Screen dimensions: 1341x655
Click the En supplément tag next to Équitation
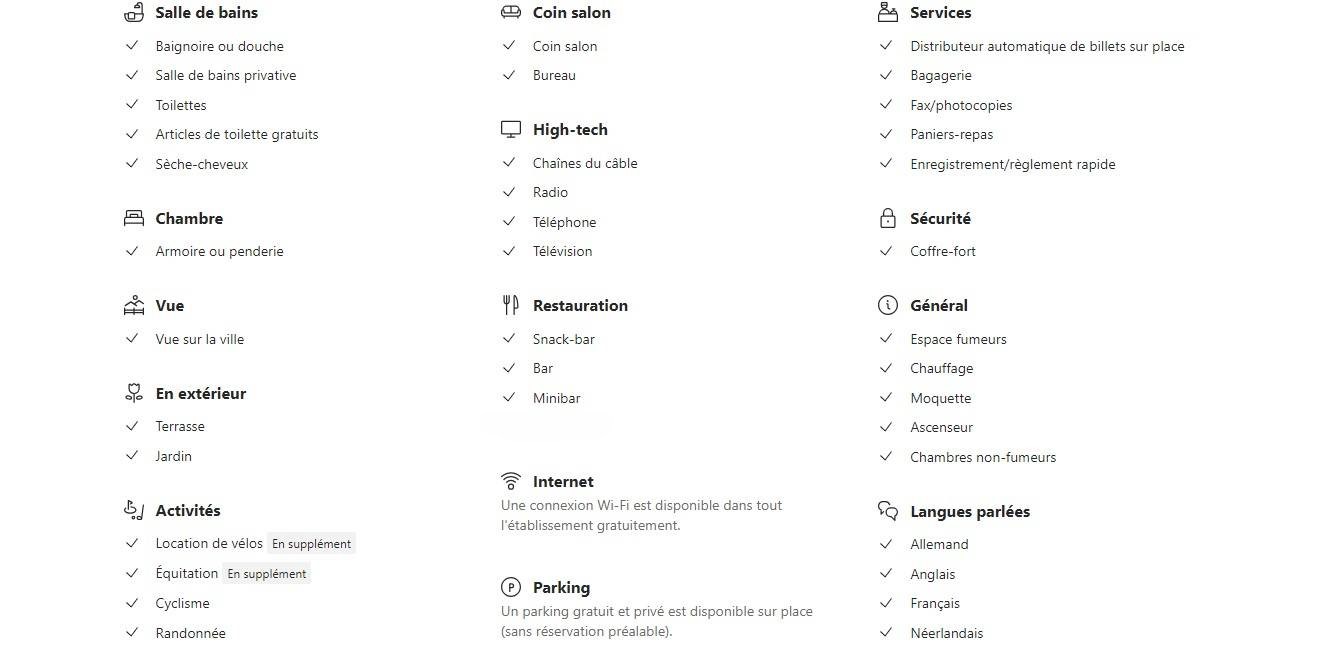(x=267, y=574)
